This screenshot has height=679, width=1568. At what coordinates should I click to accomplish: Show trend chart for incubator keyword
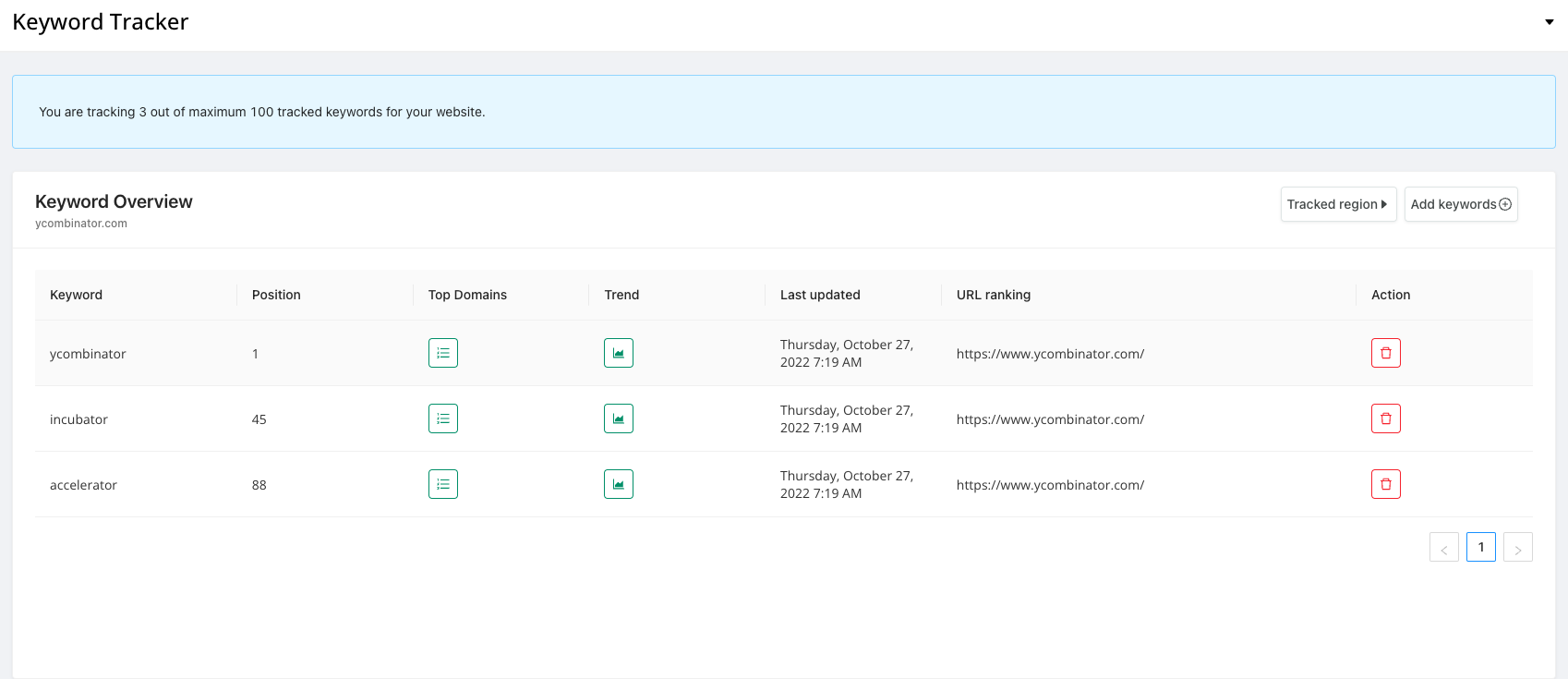(619, 418)
